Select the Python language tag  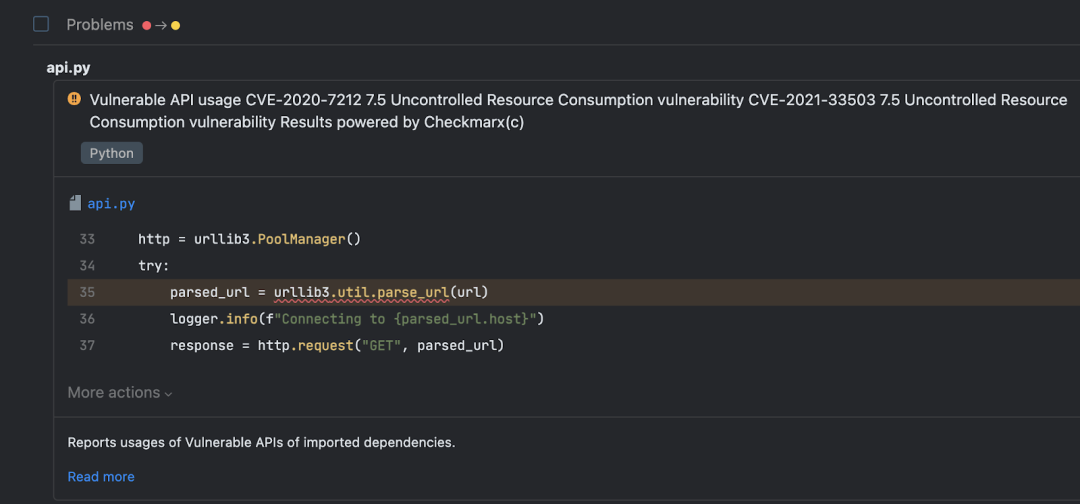point(112,153)
